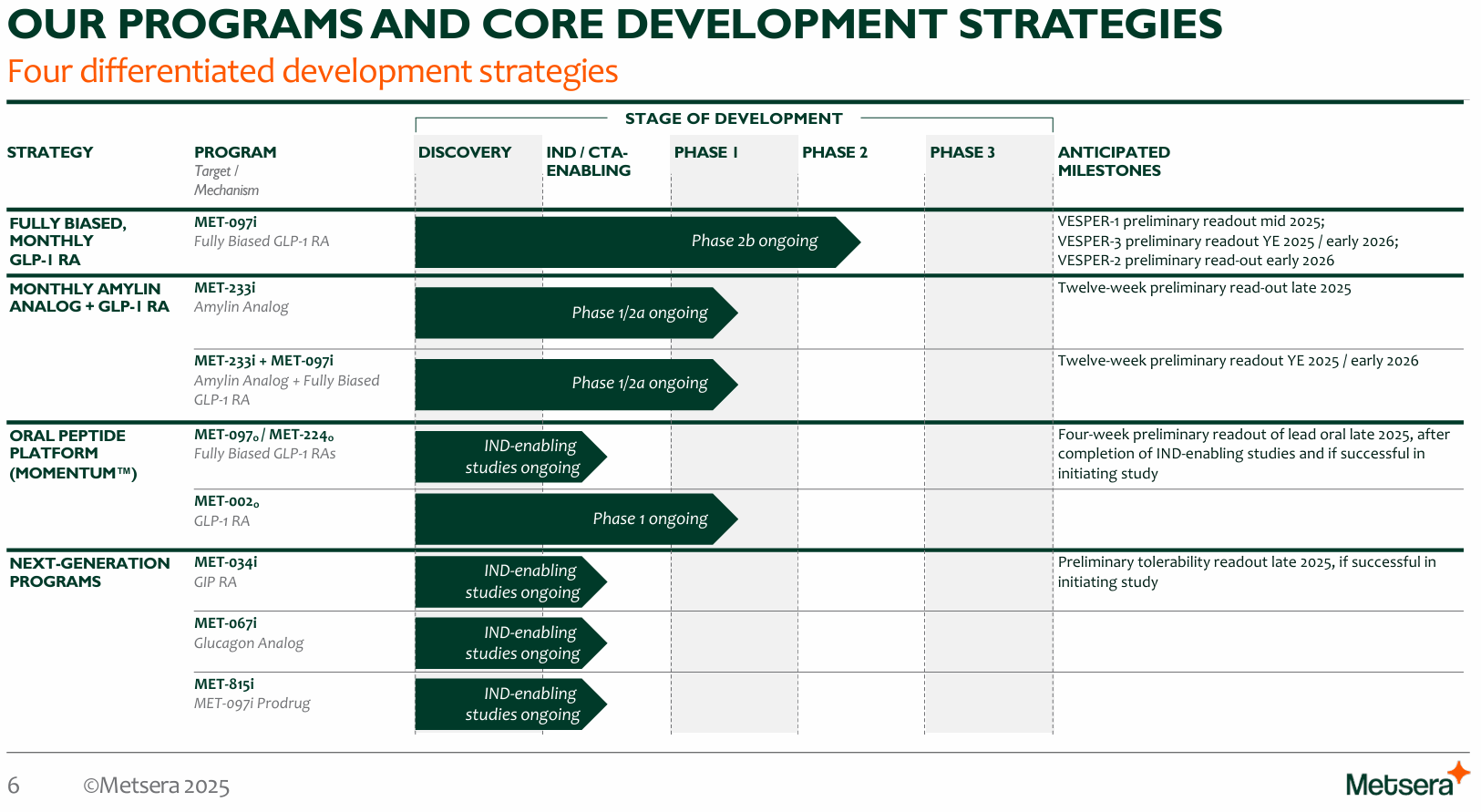Click the ©Metsera 2025 footer text

click(157, 786)
